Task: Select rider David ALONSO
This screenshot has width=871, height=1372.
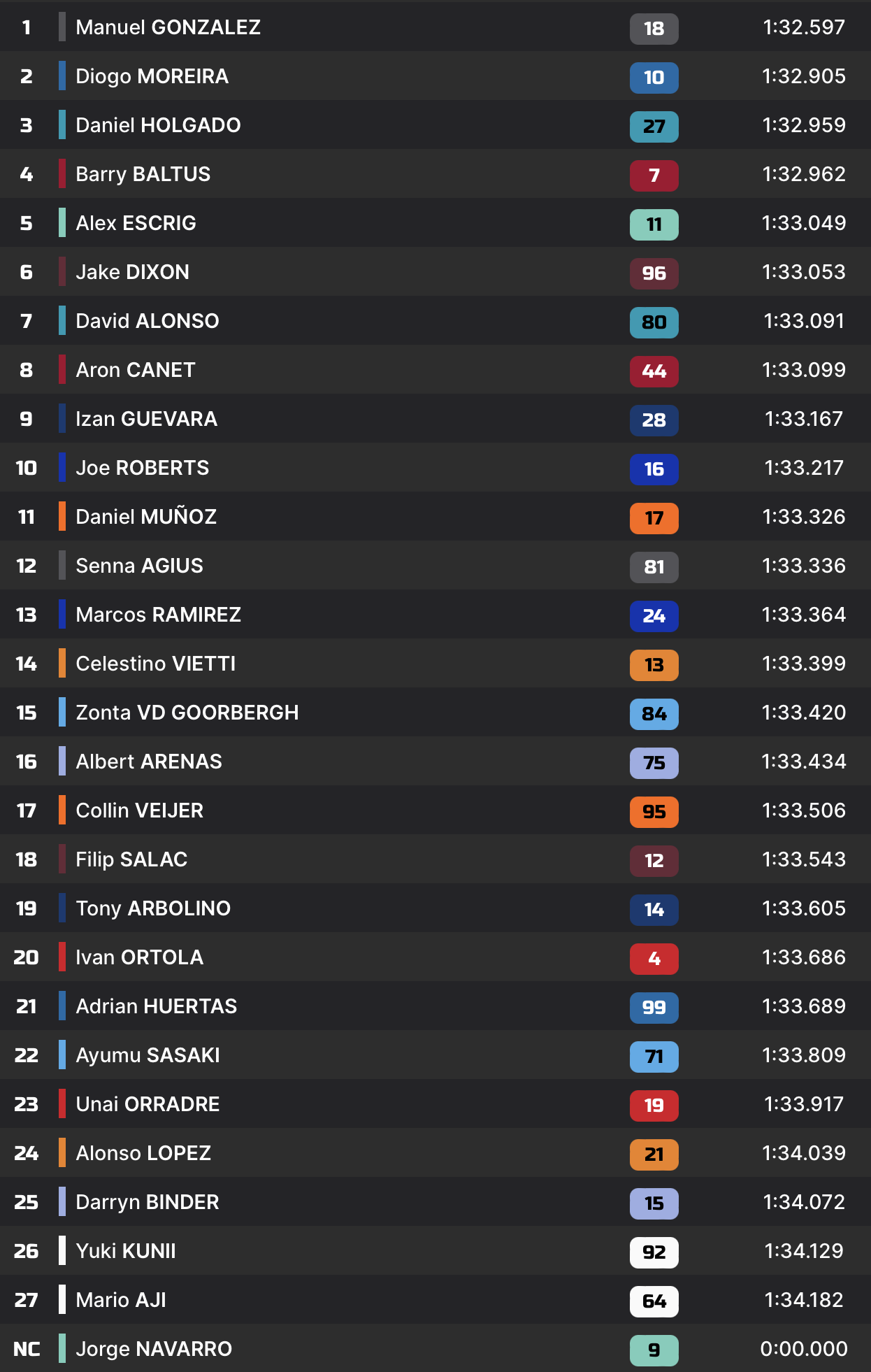Action: click(147, 321)
